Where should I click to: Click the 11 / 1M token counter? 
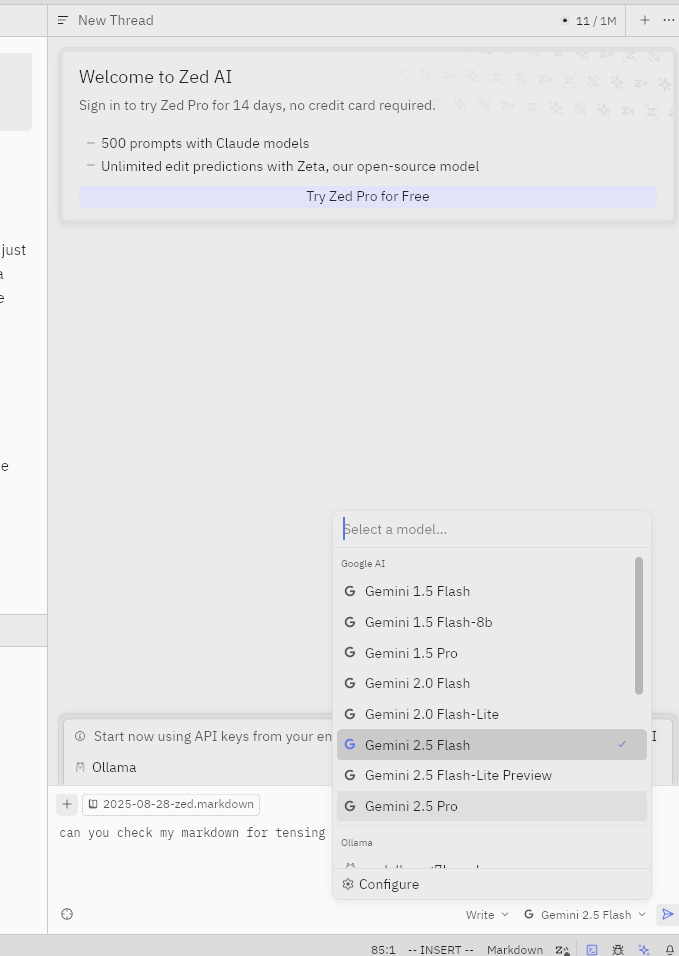595,21
